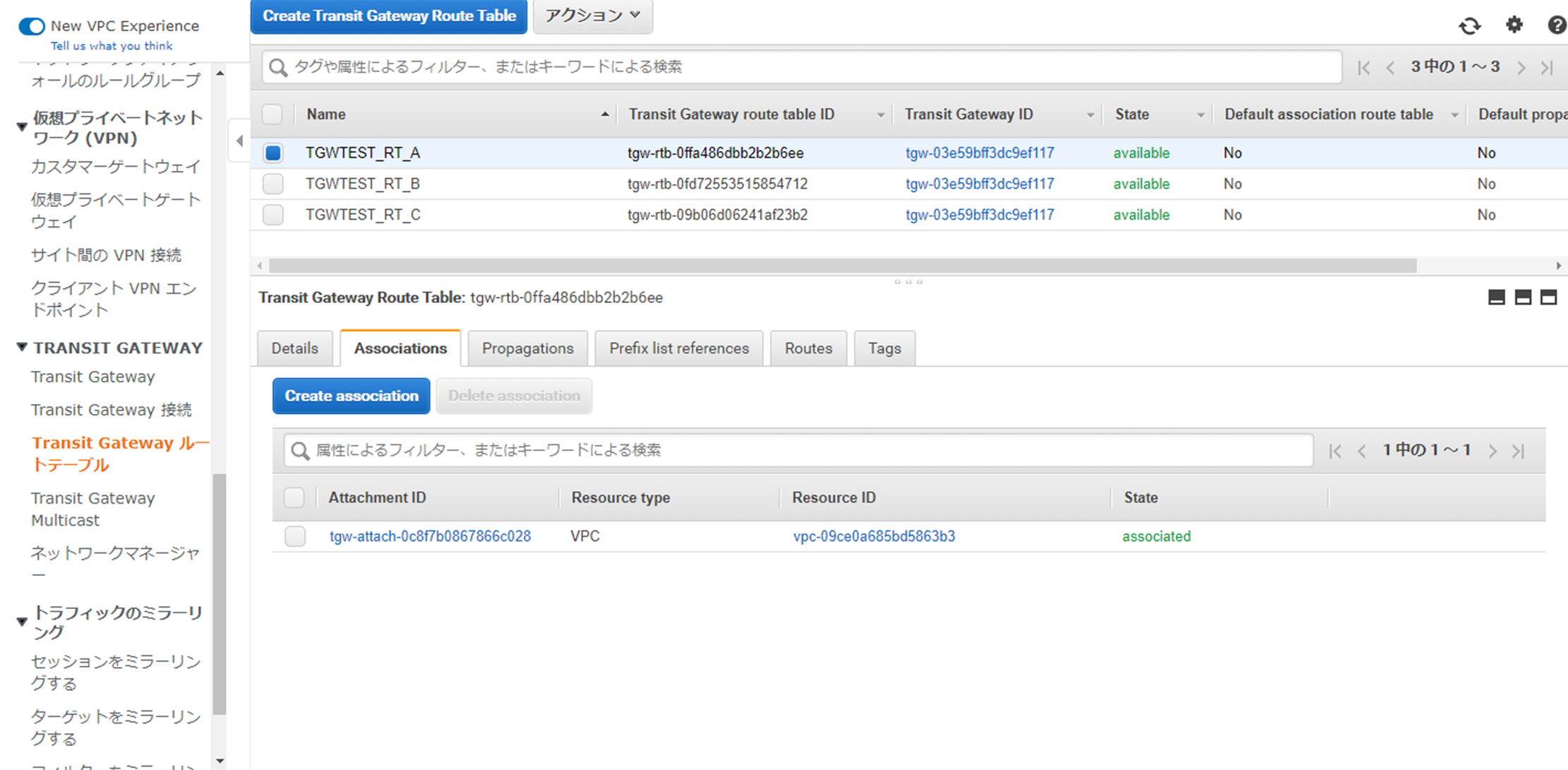Check the TGWTEST_RT_C row checkbox
1568x770 pixels.
(x=273, y=215)
